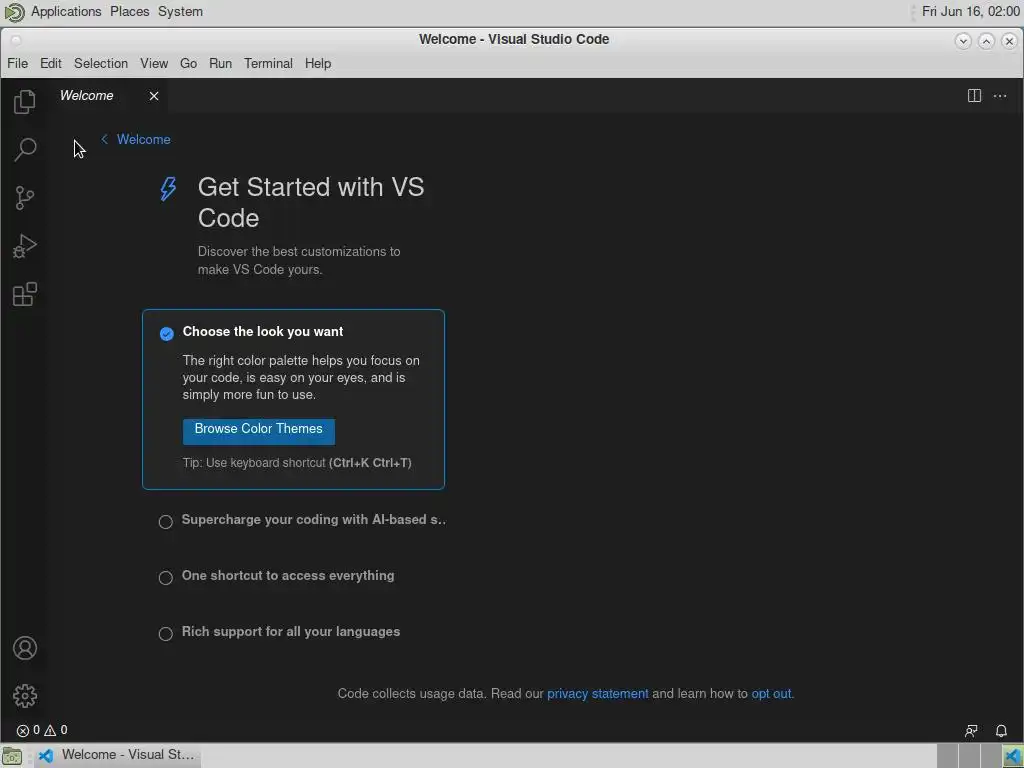Select 'Choose the look you want' step title

click(263, 332)
